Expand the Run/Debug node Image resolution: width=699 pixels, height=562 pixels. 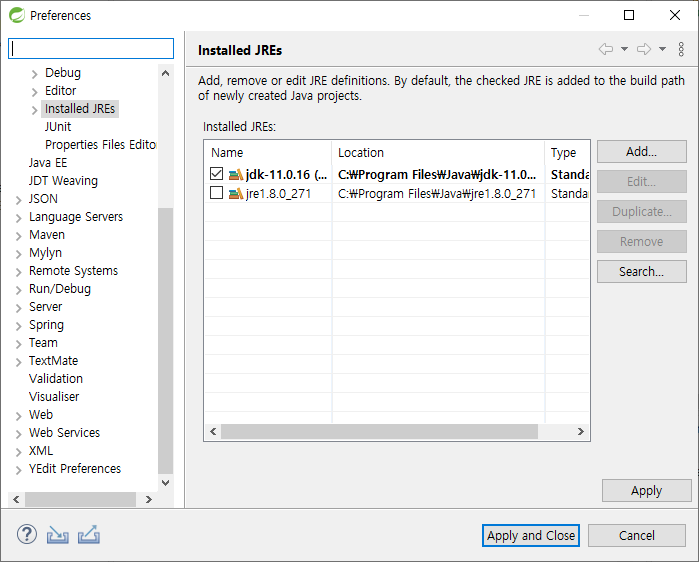click(x=19, y=290)
